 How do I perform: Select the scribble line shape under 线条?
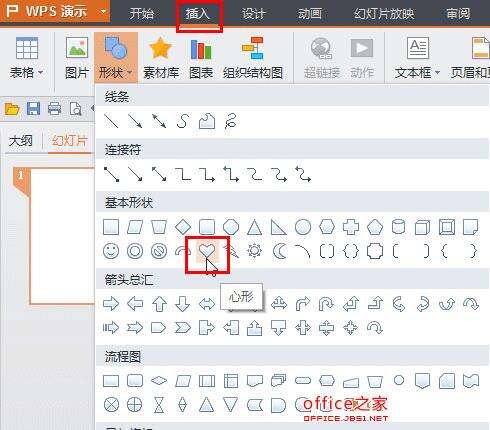pos(231,121)
